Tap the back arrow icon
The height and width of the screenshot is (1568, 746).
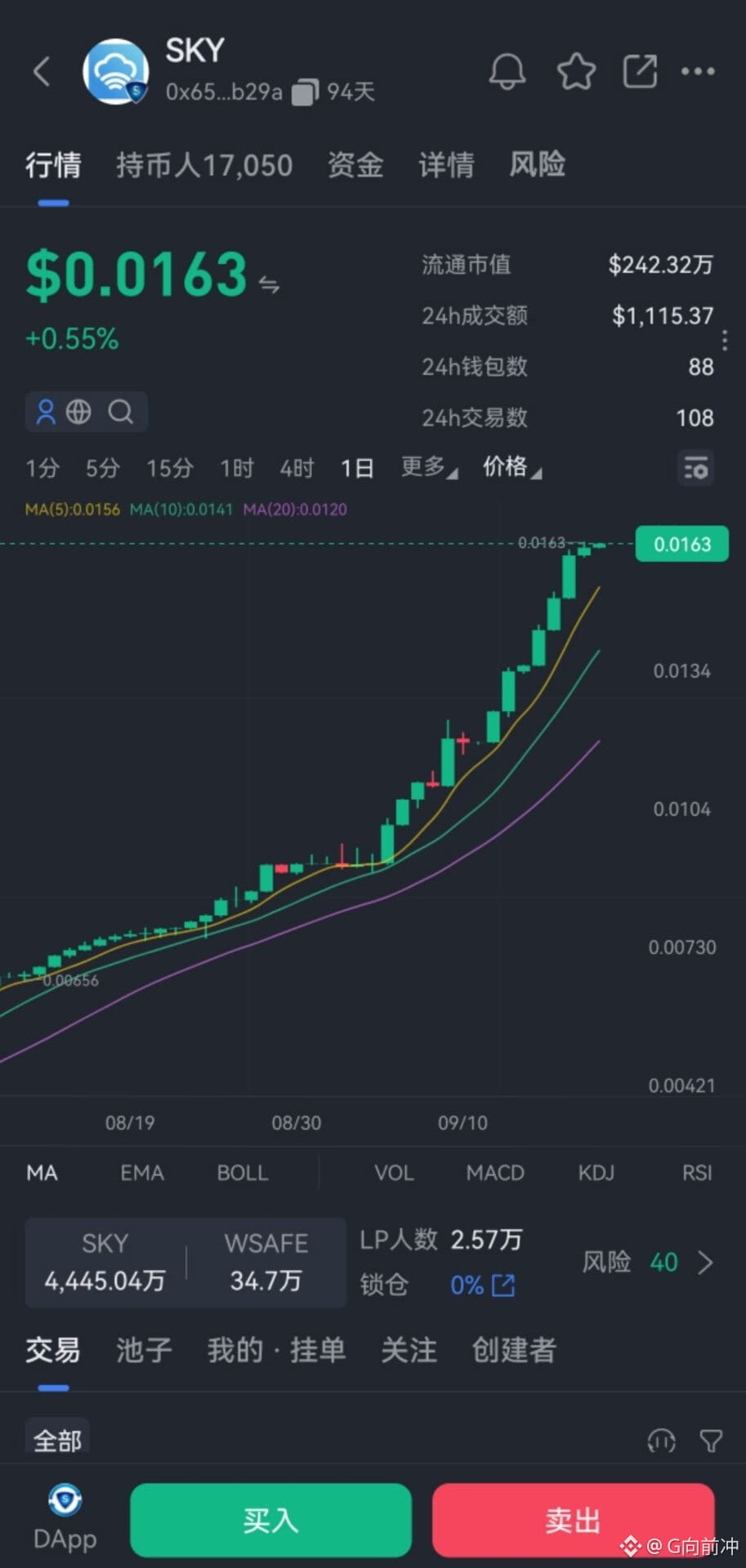pos(42,72)
